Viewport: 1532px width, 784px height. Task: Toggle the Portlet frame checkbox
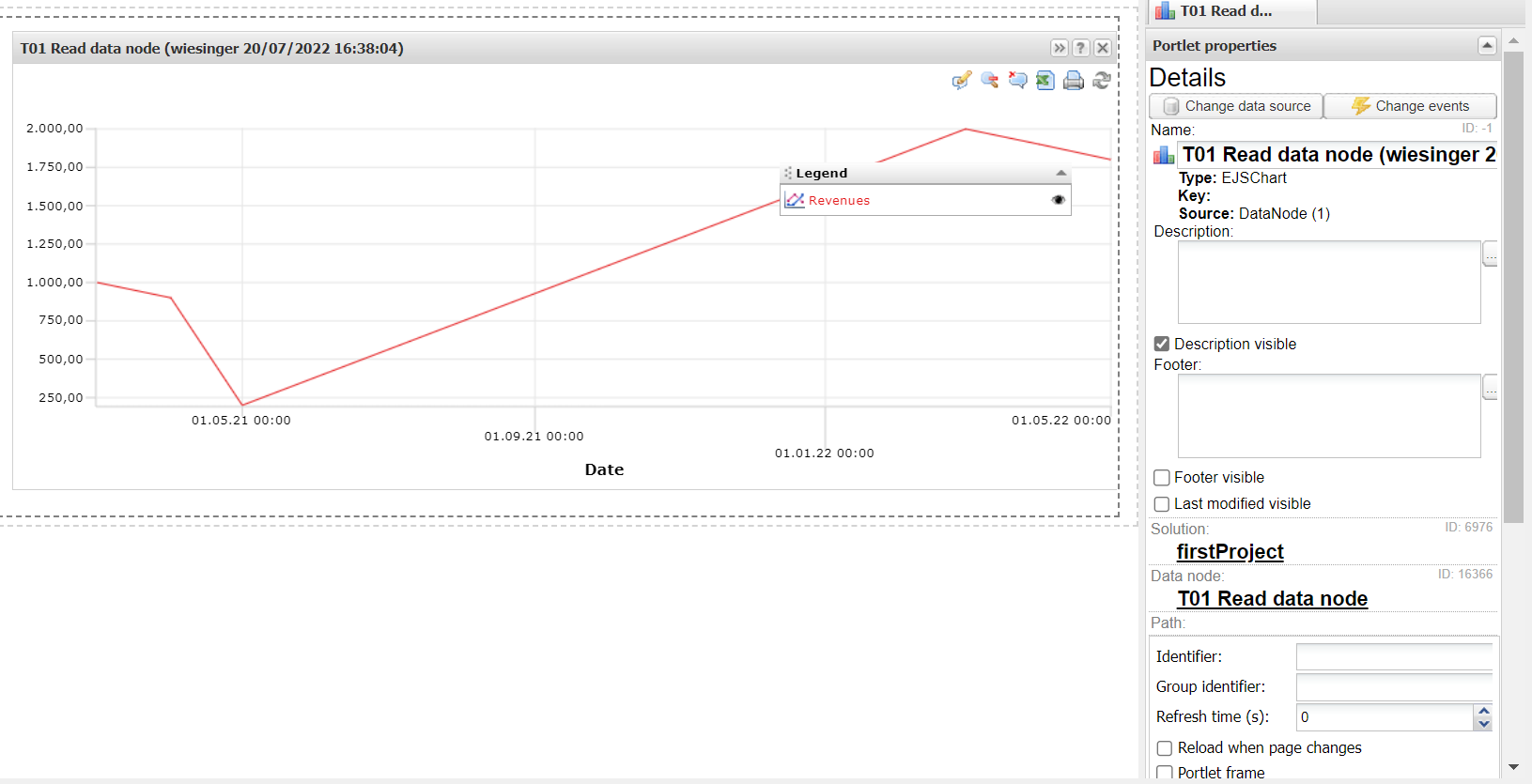(x=1165, y=773)
